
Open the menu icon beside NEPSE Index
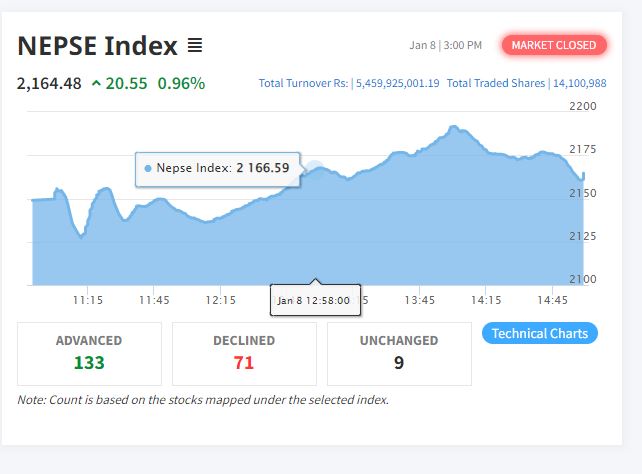[195, 46]
